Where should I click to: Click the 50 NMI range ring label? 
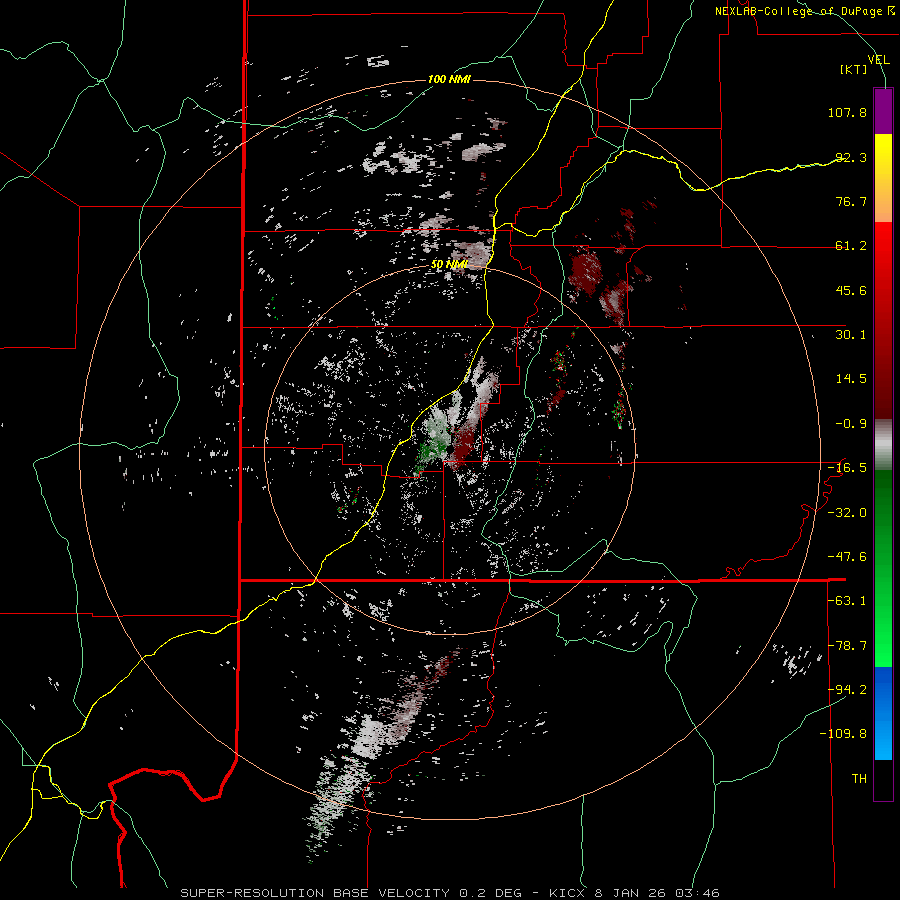[x=449, y=264]
